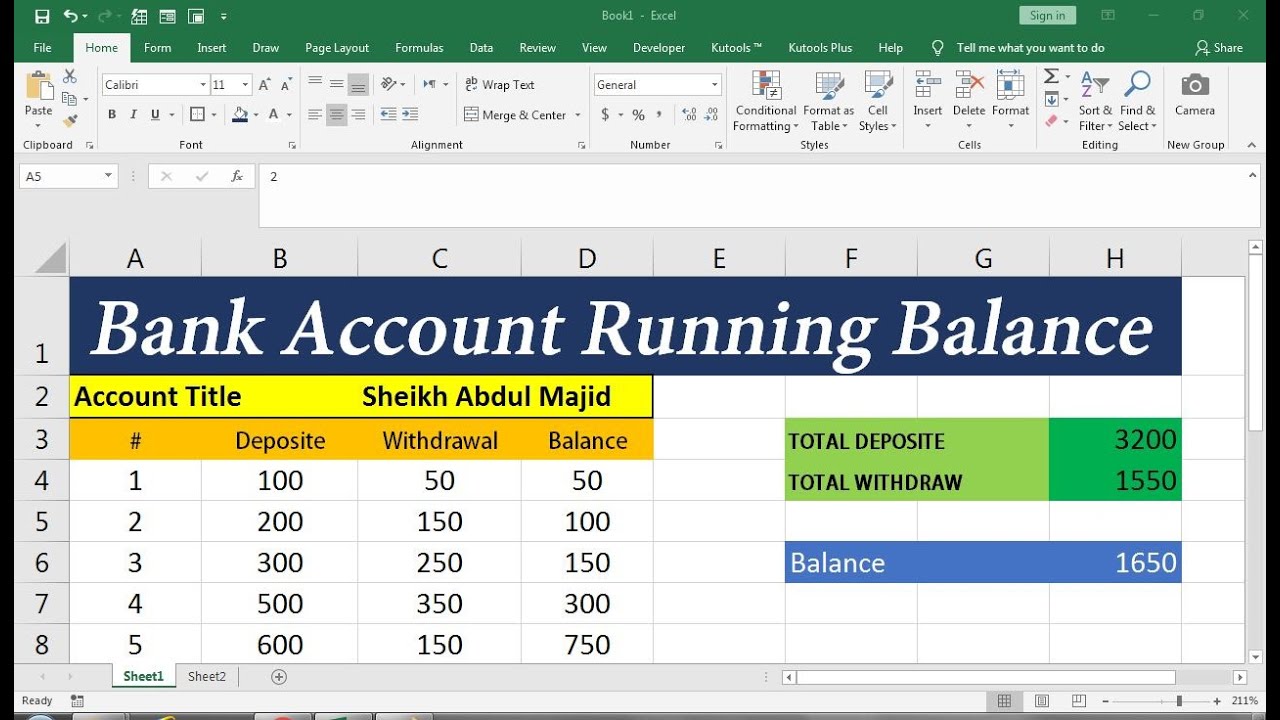Decrease decimal places
Screen dimensions: 1280x720
(x=710, y=115)
